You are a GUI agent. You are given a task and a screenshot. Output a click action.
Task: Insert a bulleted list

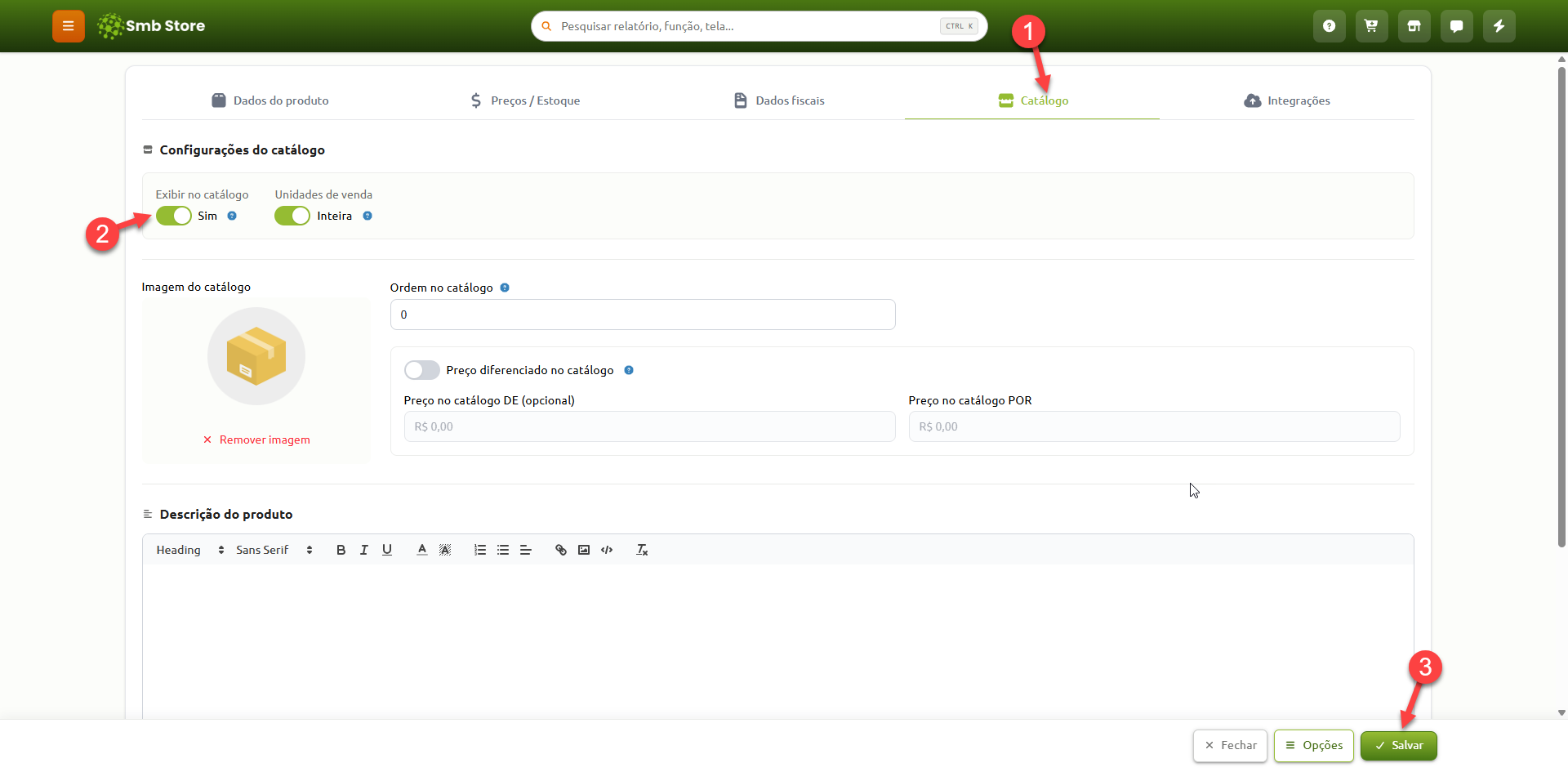(503, 550)
